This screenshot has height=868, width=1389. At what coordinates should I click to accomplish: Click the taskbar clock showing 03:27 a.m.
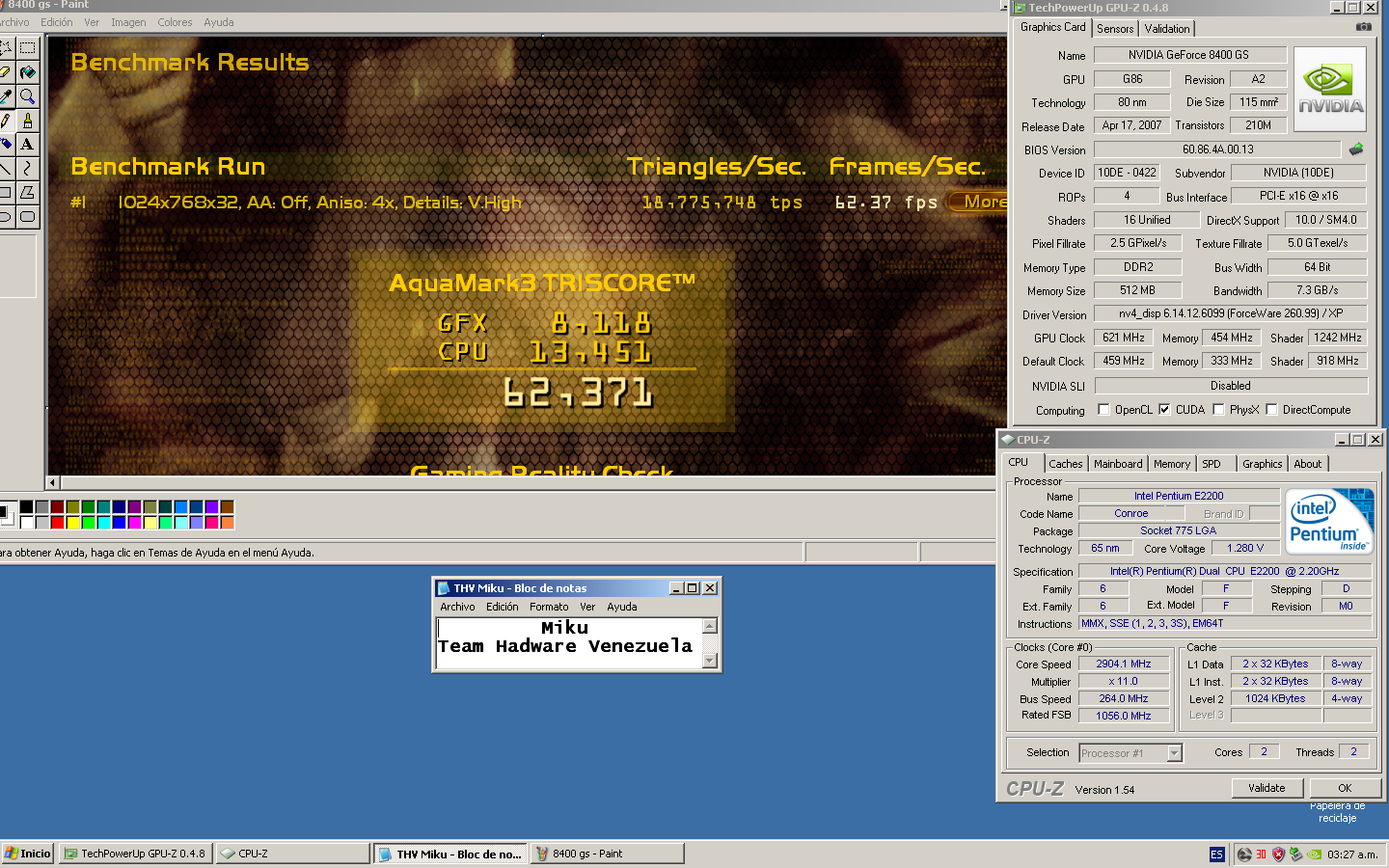coord(1352,854)
